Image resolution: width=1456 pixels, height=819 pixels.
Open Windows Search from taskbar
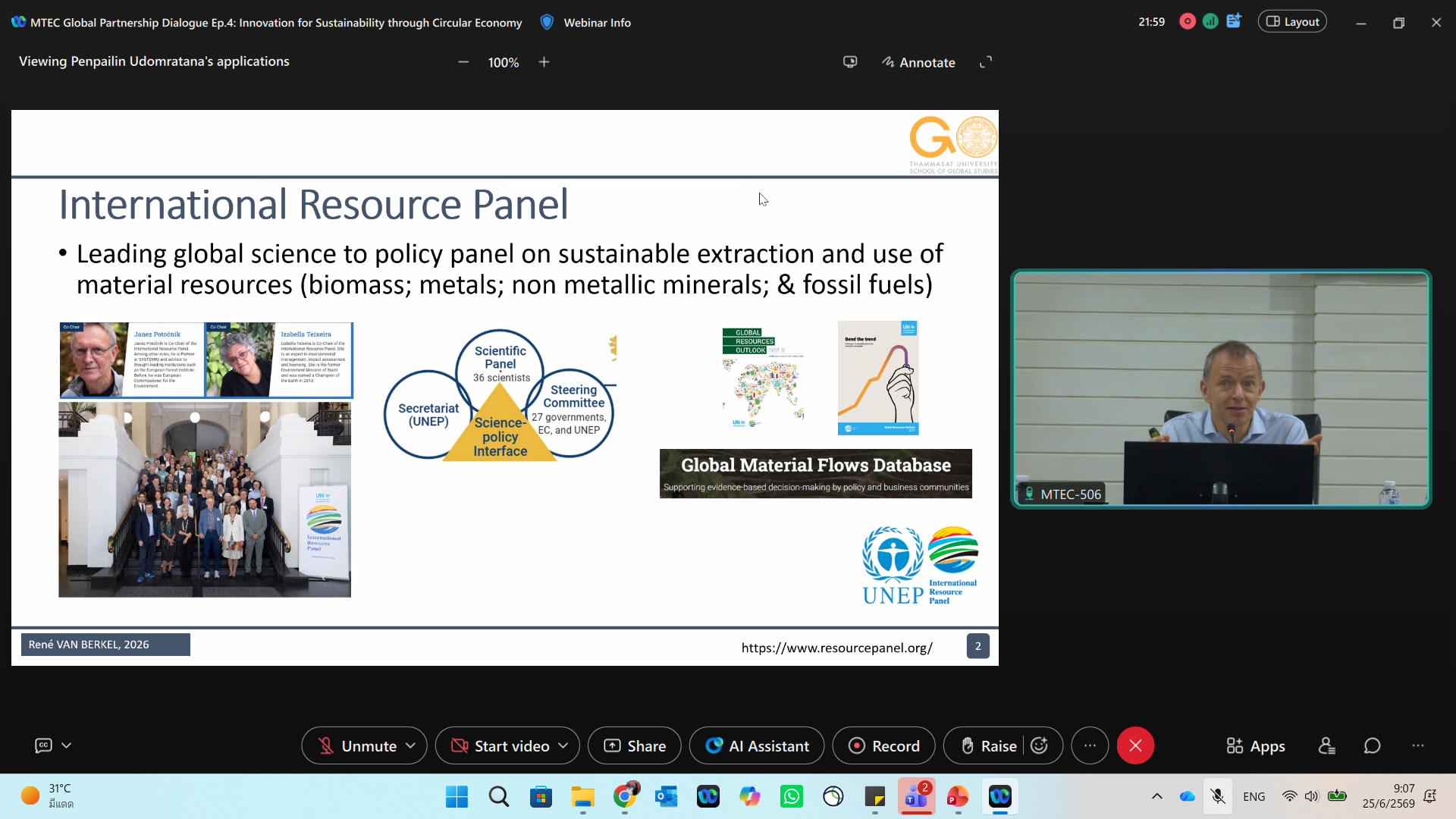click(498, 796)
